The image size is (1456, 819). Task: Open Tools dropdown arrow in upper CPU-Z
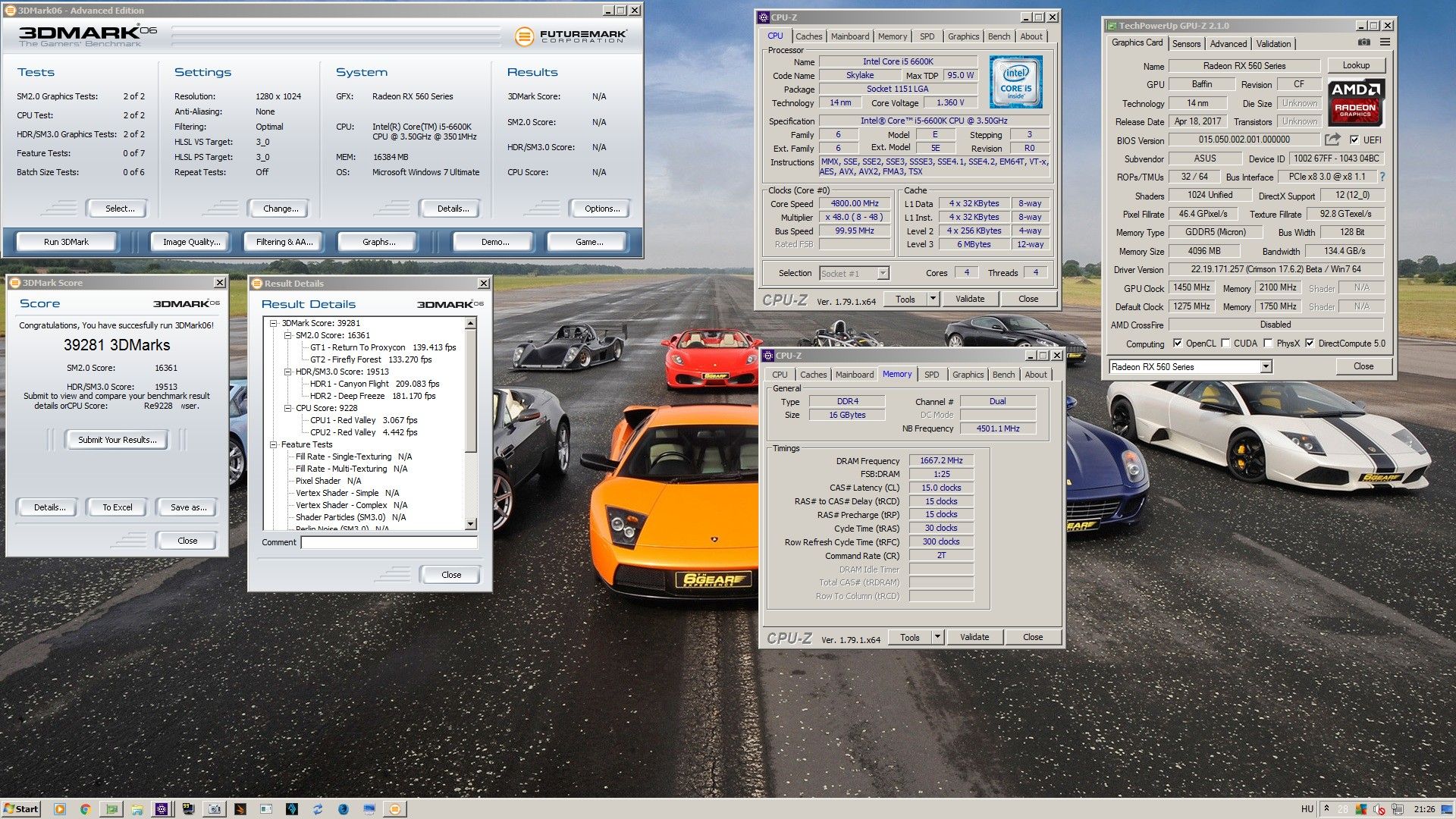(934, 299)
